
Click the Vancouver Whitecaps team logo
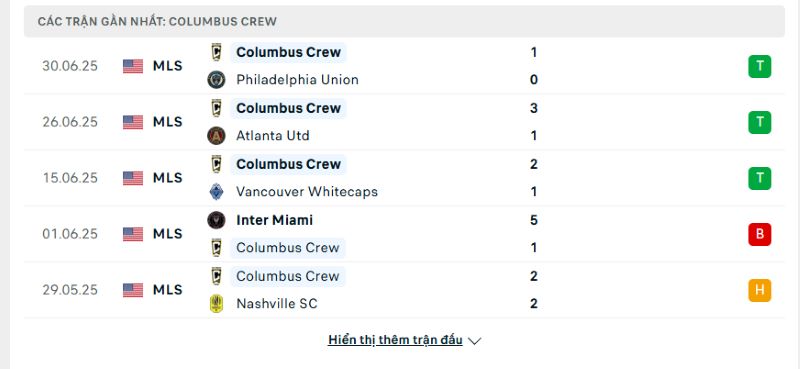pos(216,192)
